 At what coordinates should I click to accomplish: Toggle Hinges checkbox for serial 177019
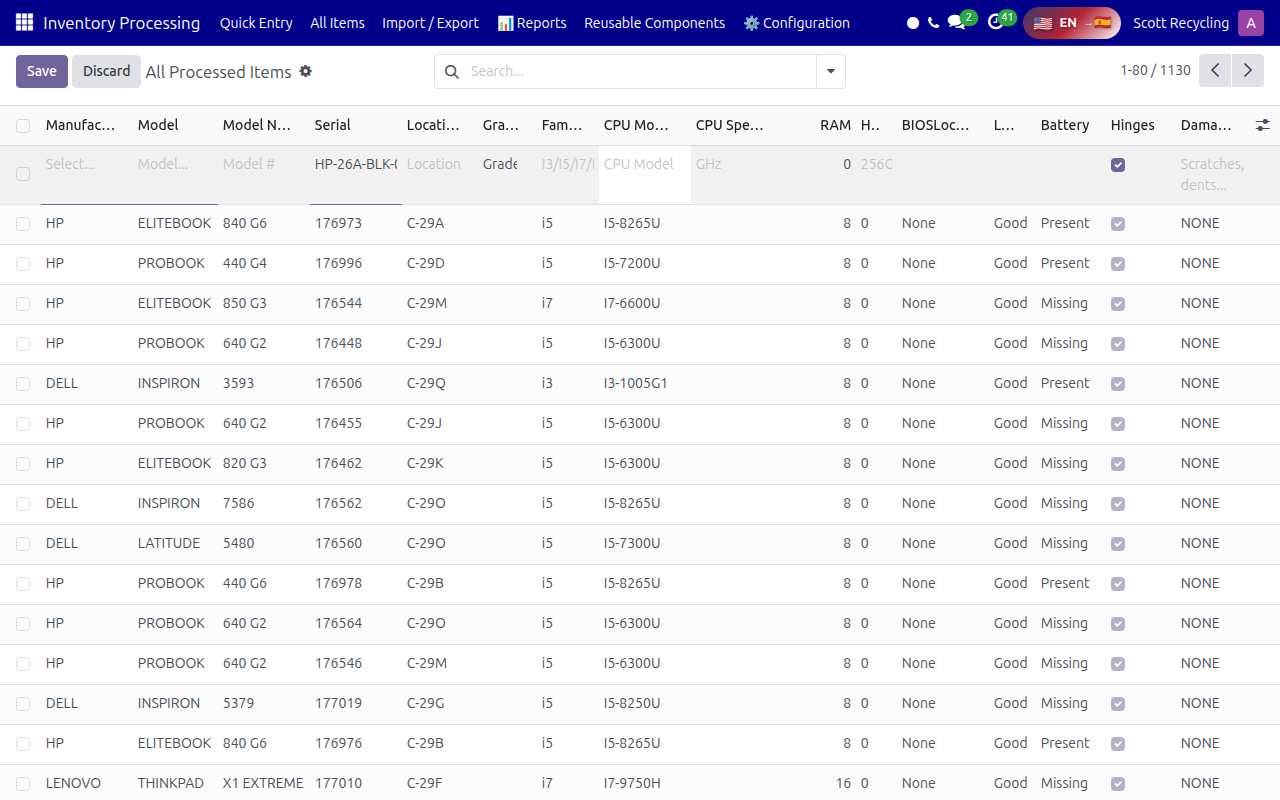(1118, 704)
